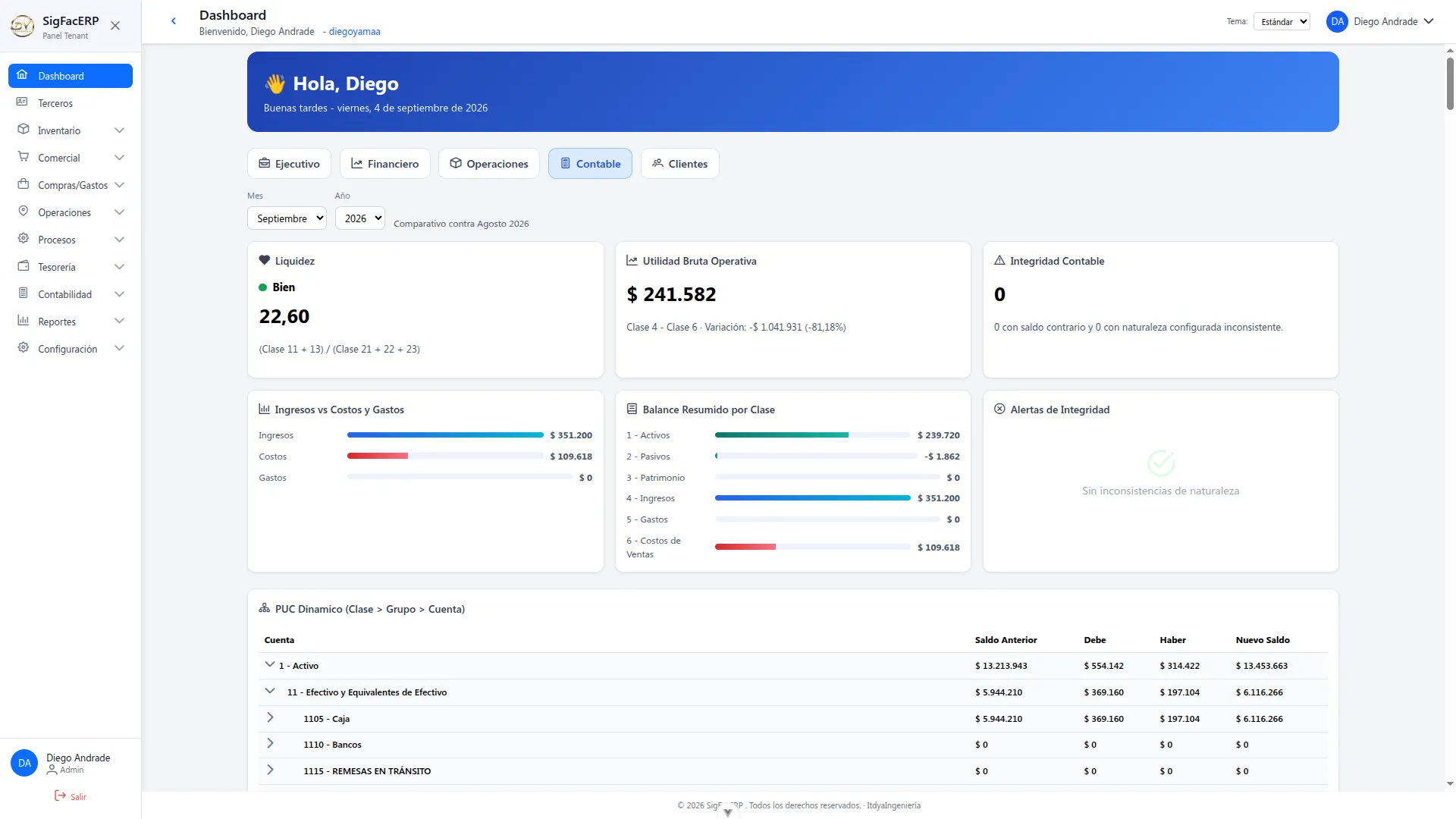Switch to the Clientes tab
1456x819 pixels.
pyautogui.click(x=679, y=164)
